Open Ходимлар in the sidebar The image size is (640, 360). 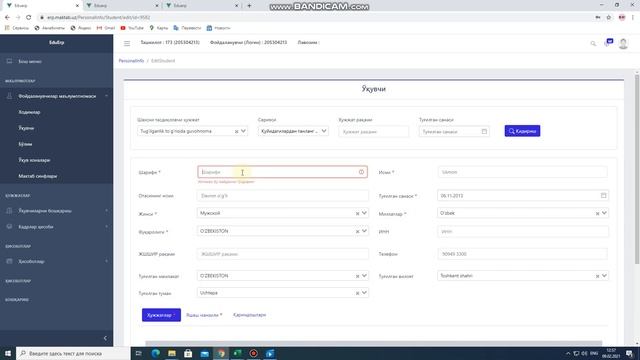(x=29, y=112)
